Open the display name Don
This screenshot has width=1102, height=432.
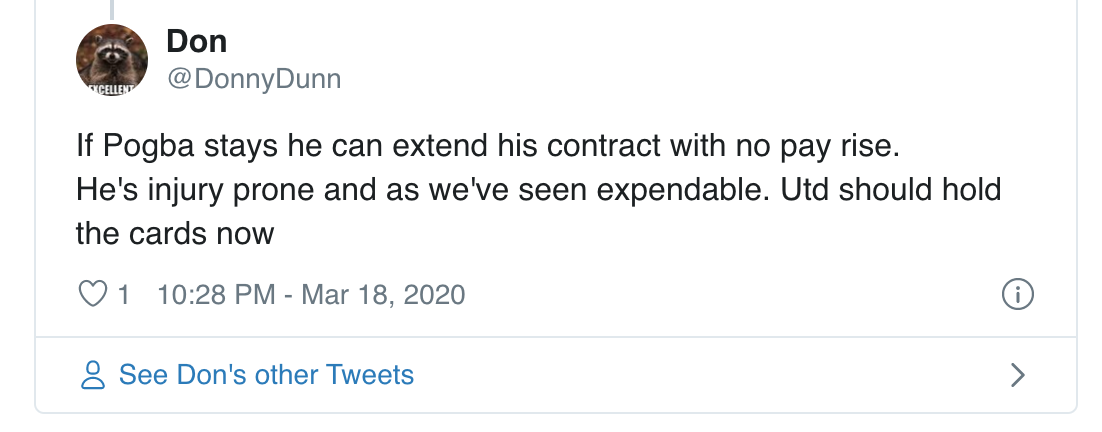(196, 41)
